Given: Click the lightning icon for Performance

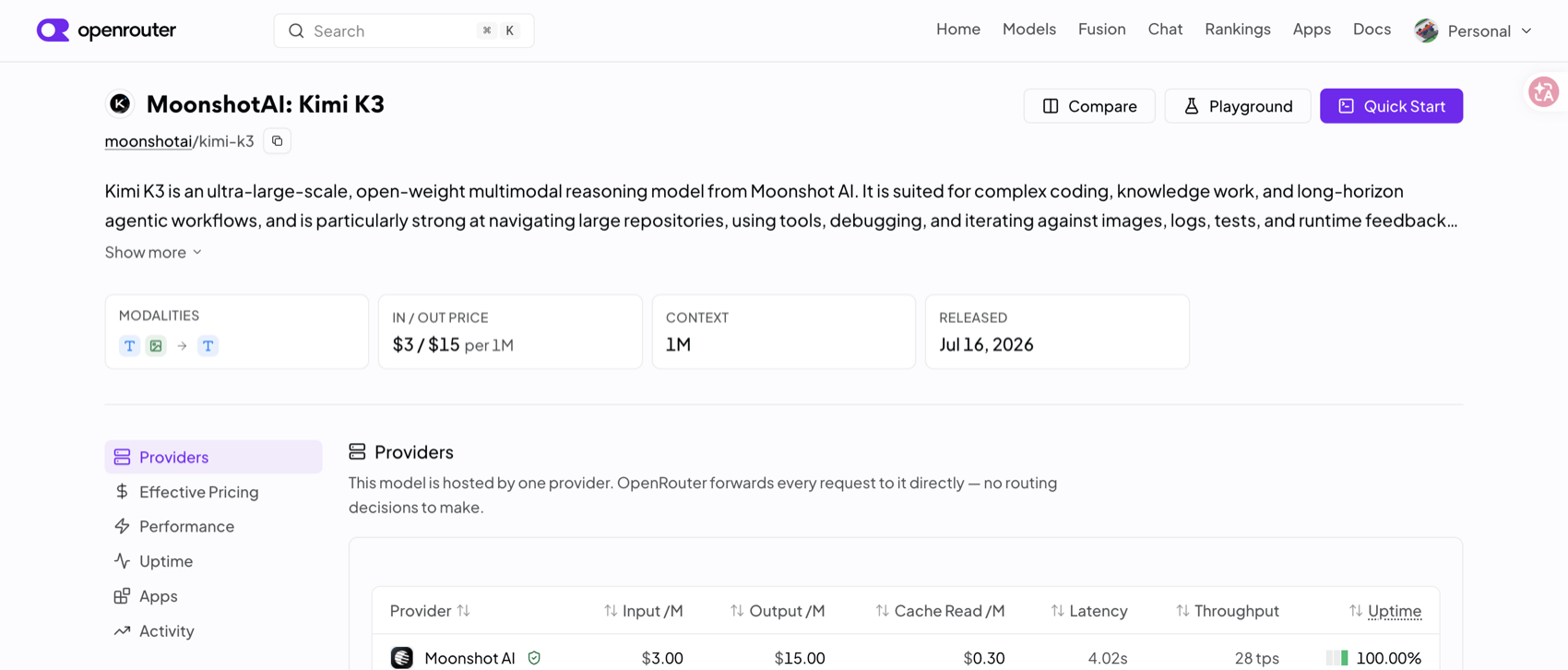Looking at the screenshot, I should pos(122,526).
